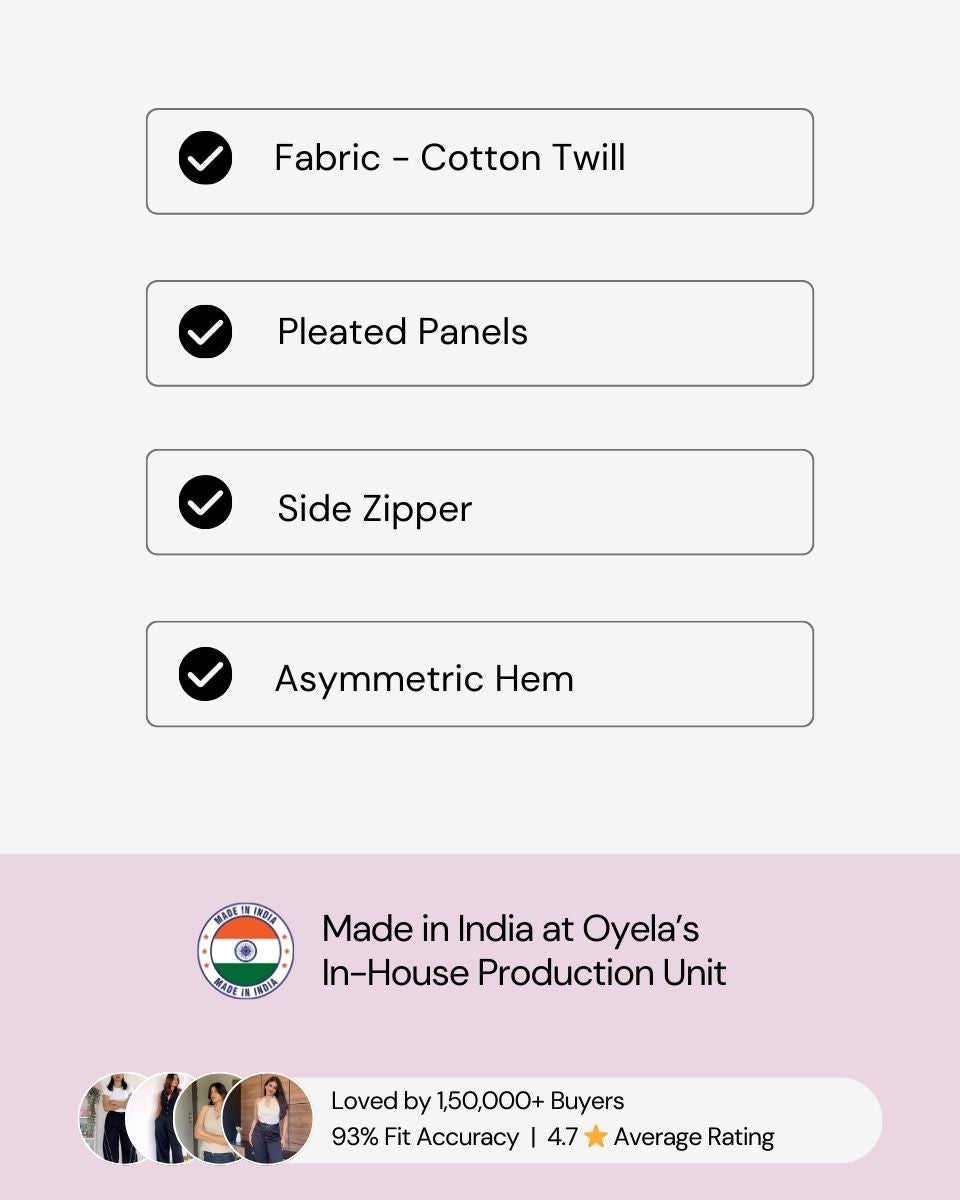Select the Pleated Panels feature box
960x1200 pixels.
pyautogui.click(x=480, y=333)
